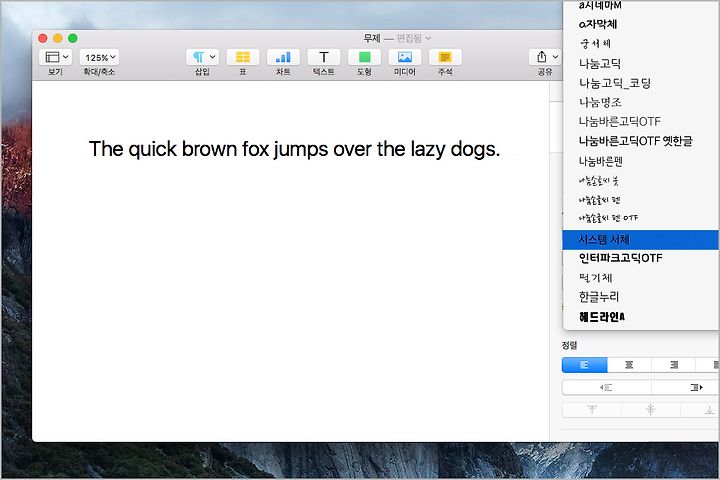
Task: Select the 펜기체 font
Action: [596, 277]
